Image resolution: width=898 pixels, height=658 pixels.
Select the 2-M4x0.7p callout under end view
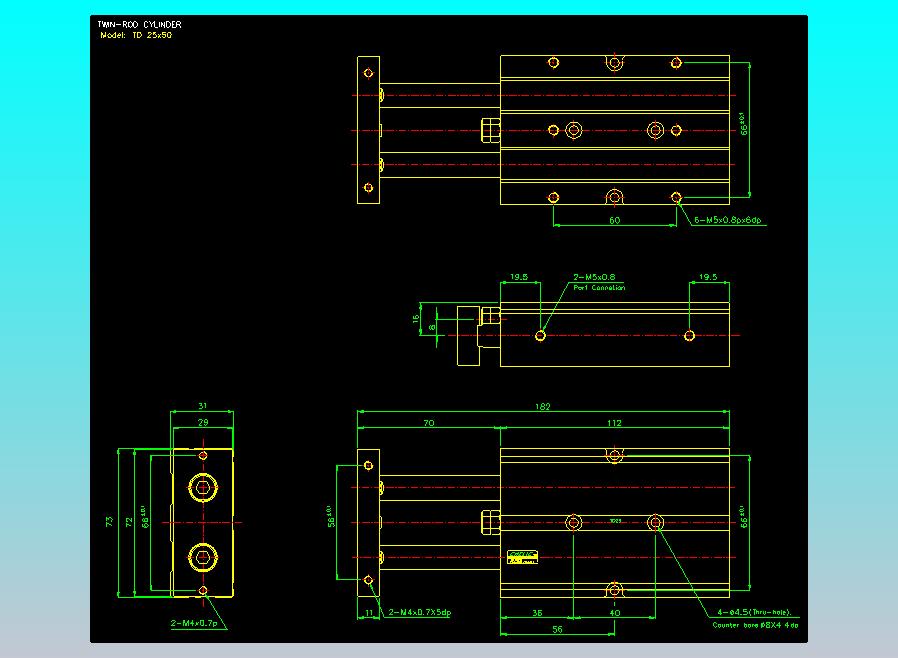pyautogui.click(x=194, y=623)
